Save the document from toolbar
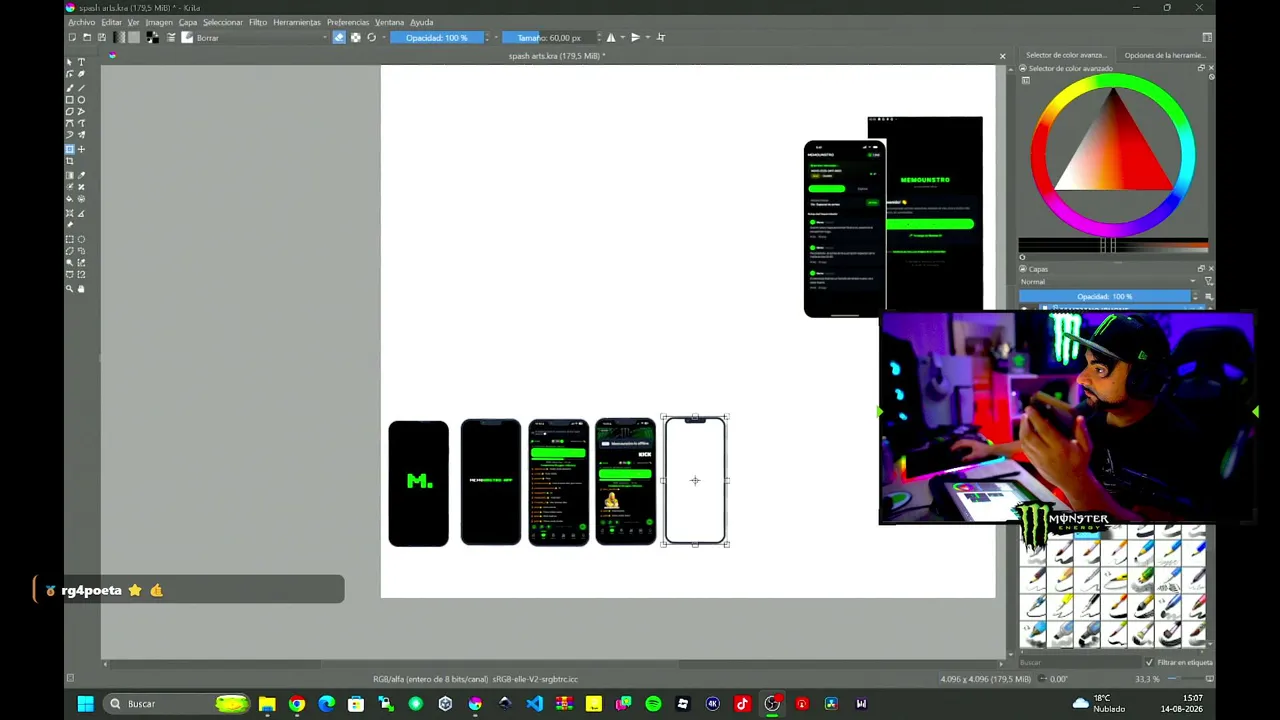This screenshot has height=720, width=1280. tap(101, 38)
